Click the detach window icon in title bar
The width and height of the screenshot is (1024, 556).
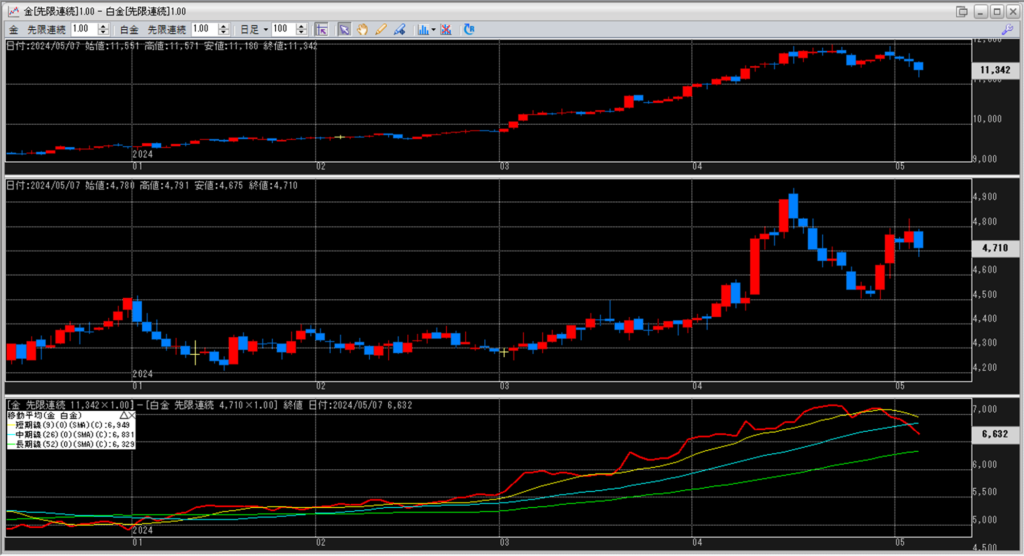pyautogui.click(x=961, y=11)
